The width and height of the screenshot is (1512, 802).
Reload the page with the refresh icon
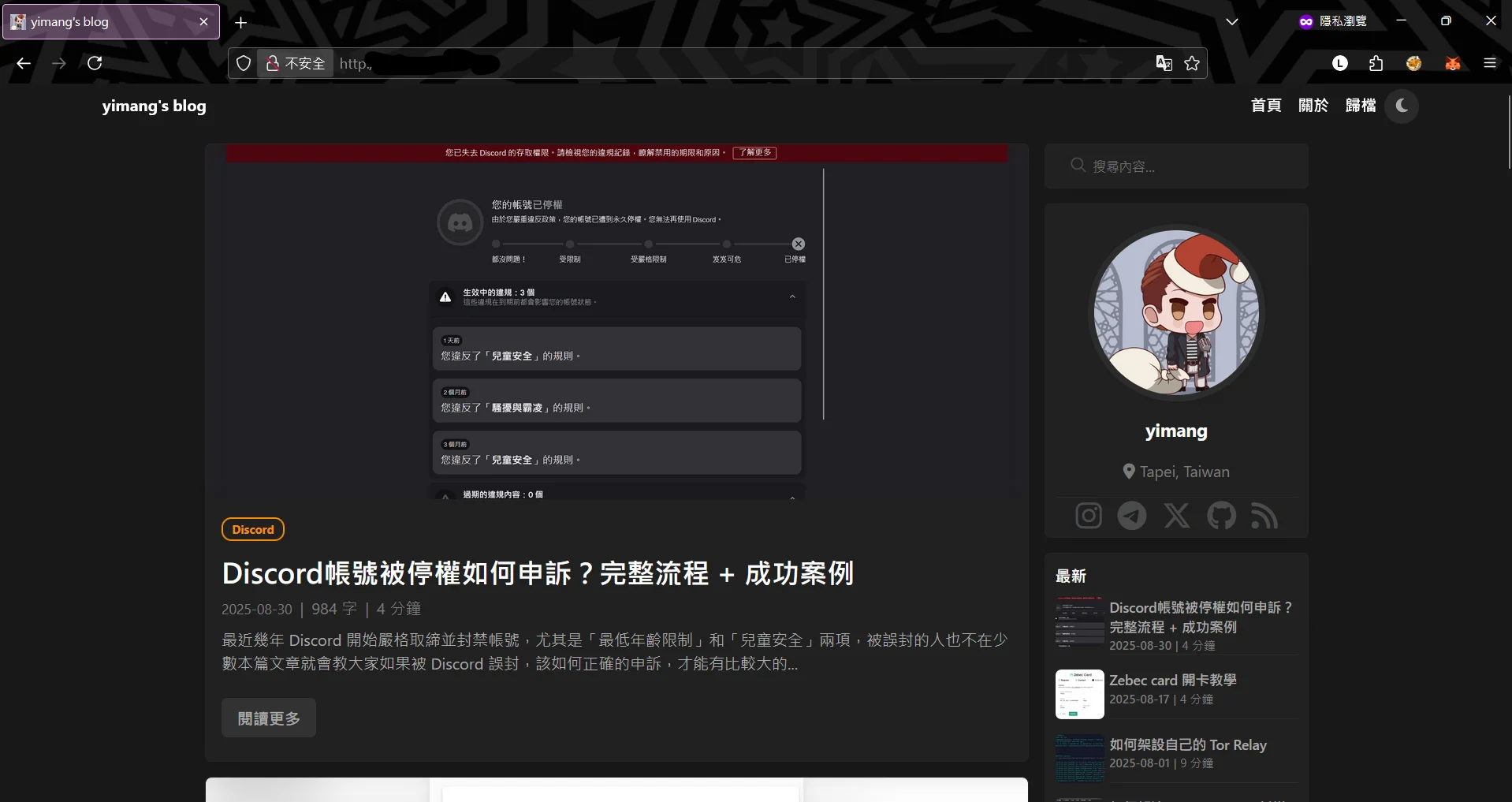point(95,63)
